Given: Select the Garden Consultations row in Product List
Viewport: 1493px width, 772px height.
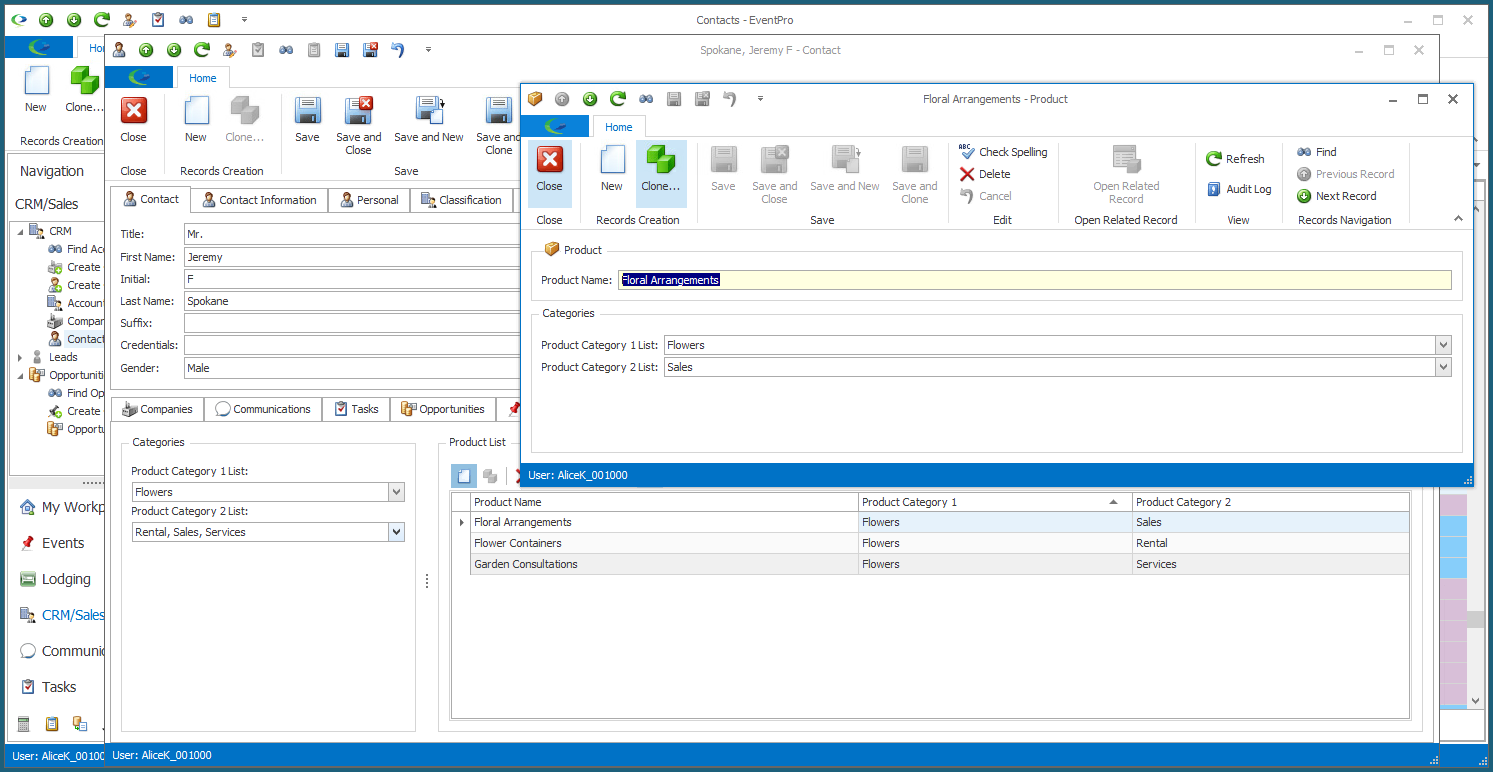Looking at the screenshot, I should tap(930, 564).
